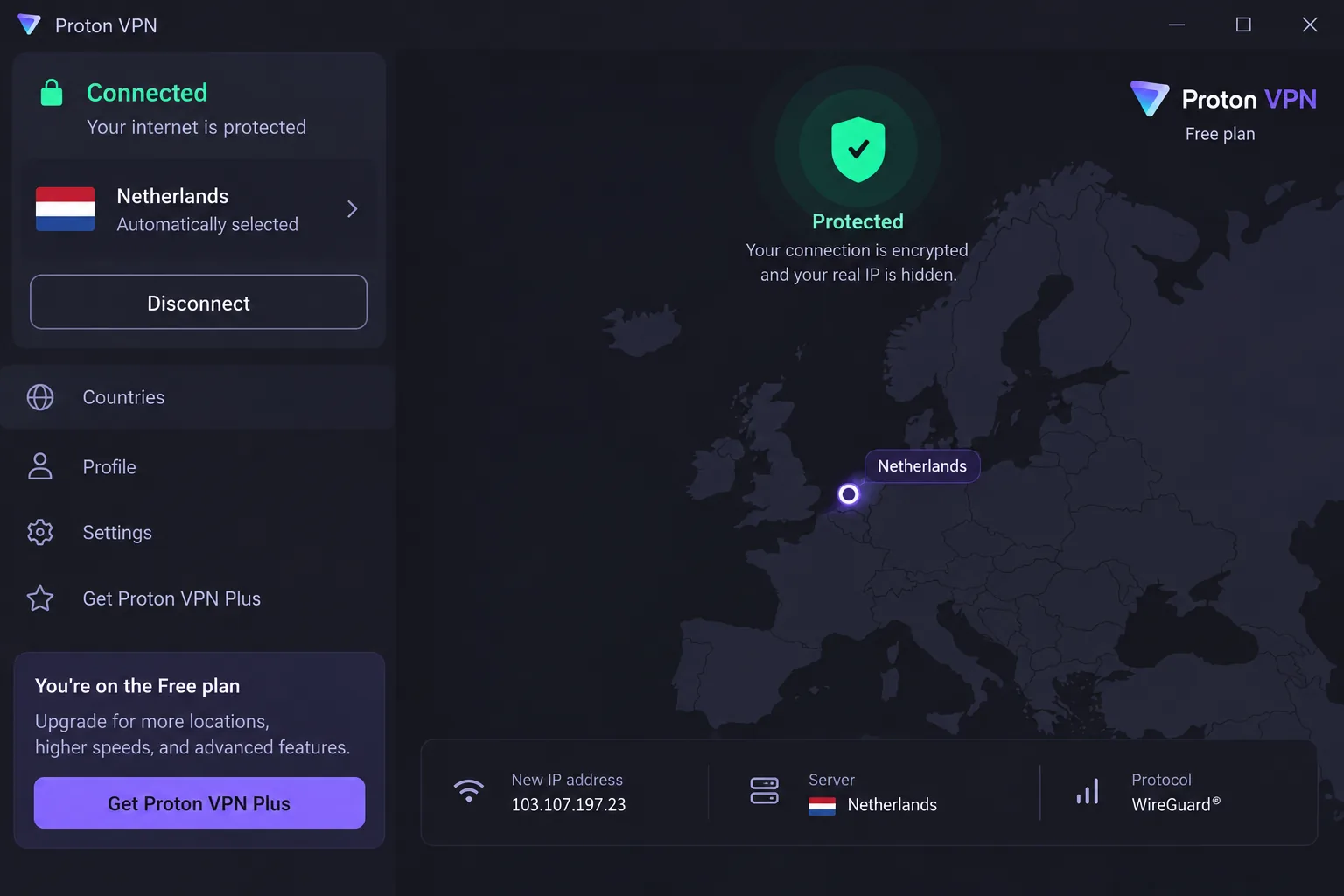Click the Netherlands label on the map
The image size is (1344, 896).
tap(922, 466)
